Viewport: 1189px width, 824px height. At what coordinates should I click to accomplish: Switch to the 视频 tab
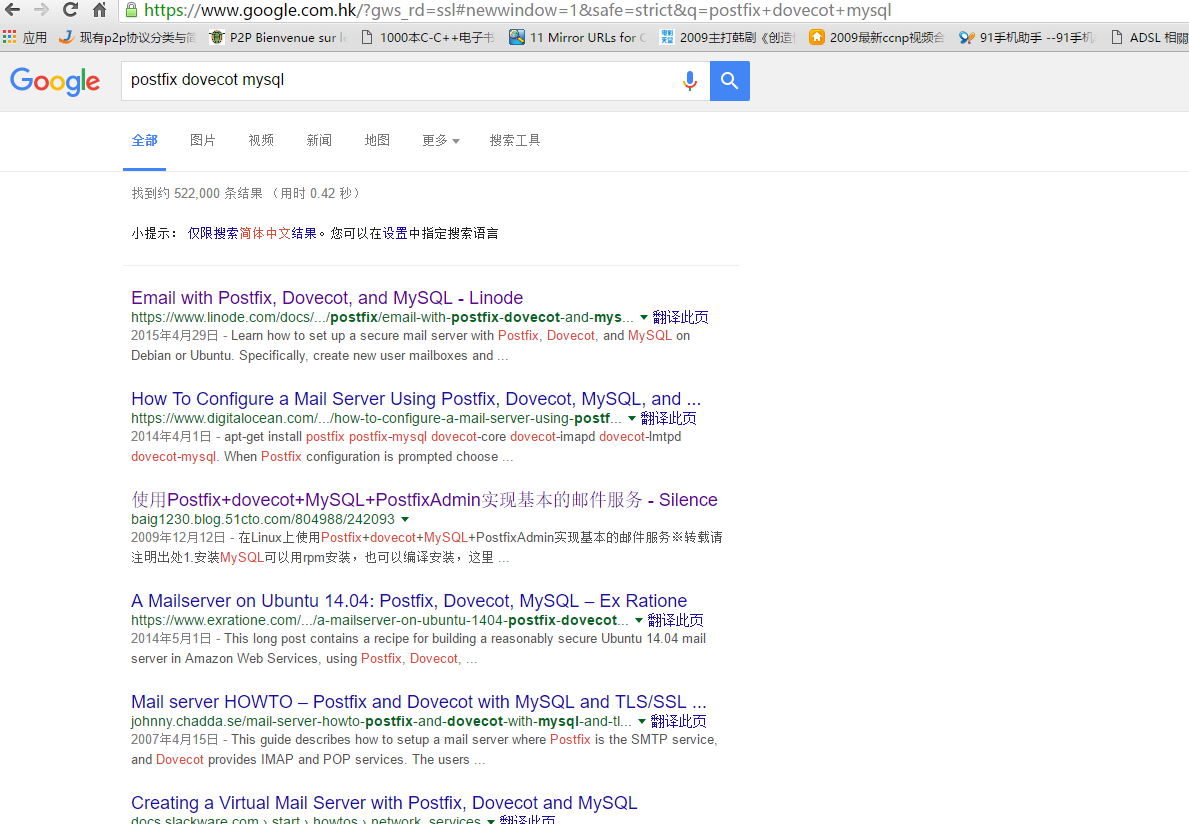coord(261,140)
